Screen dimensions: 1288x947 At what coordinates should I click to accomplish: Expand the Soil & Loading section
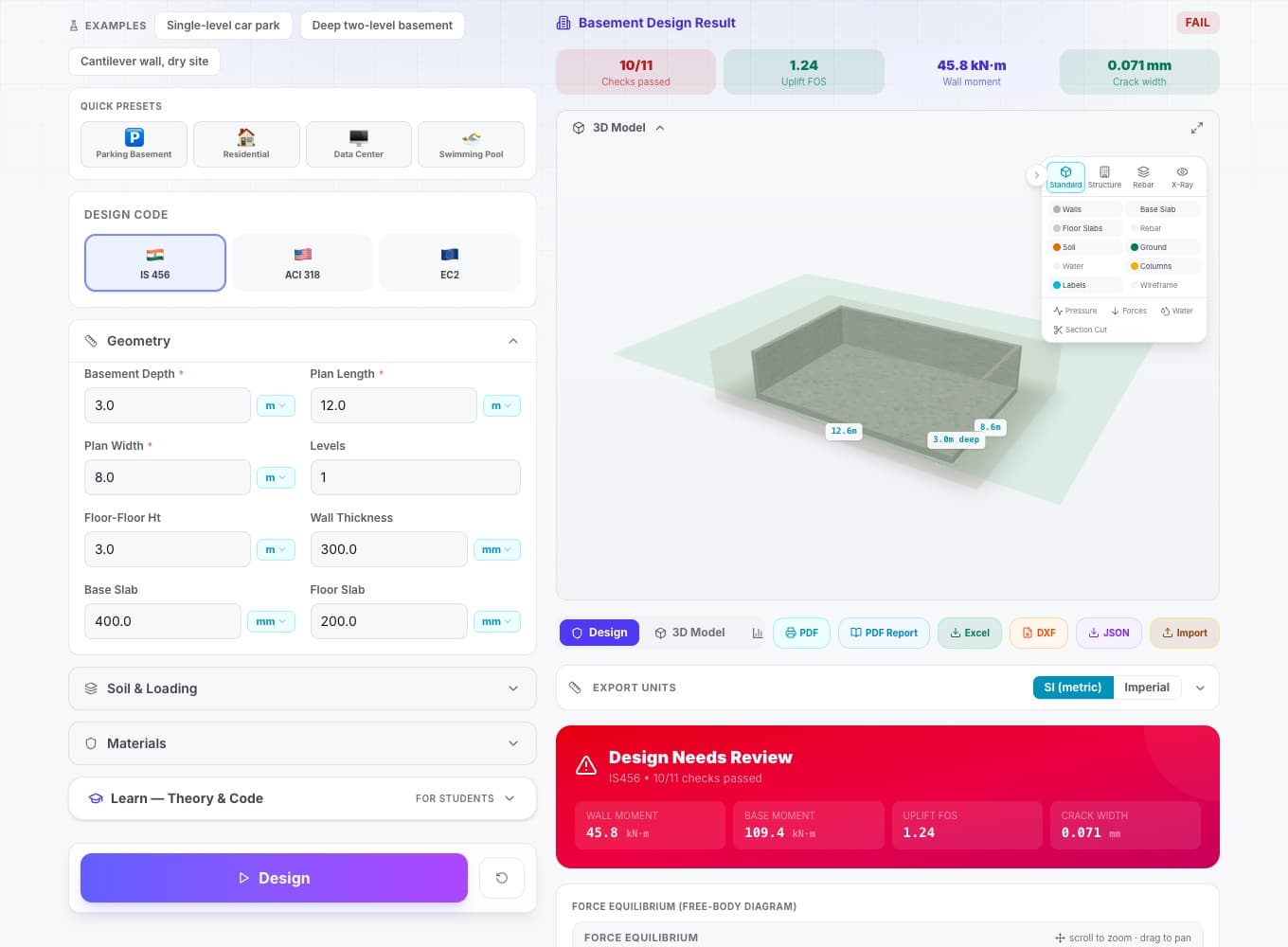302,688
